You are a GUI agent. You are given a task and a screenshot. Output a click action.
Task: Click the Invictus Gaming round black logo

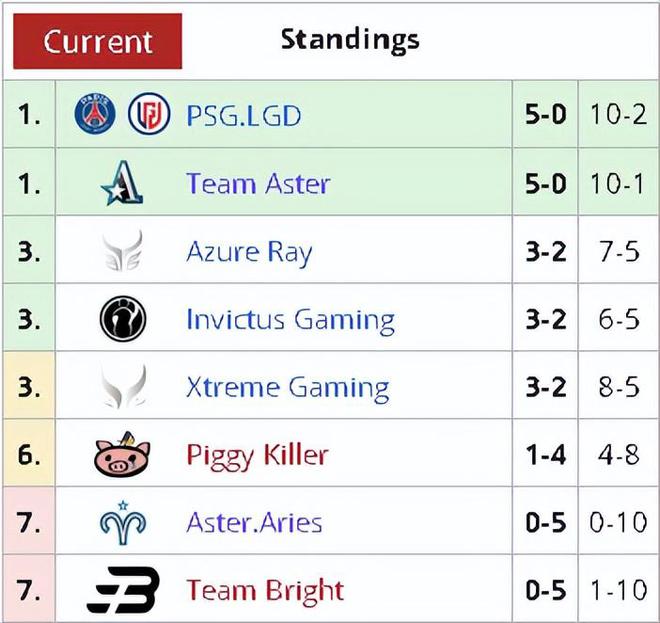(x=123, y=318)
